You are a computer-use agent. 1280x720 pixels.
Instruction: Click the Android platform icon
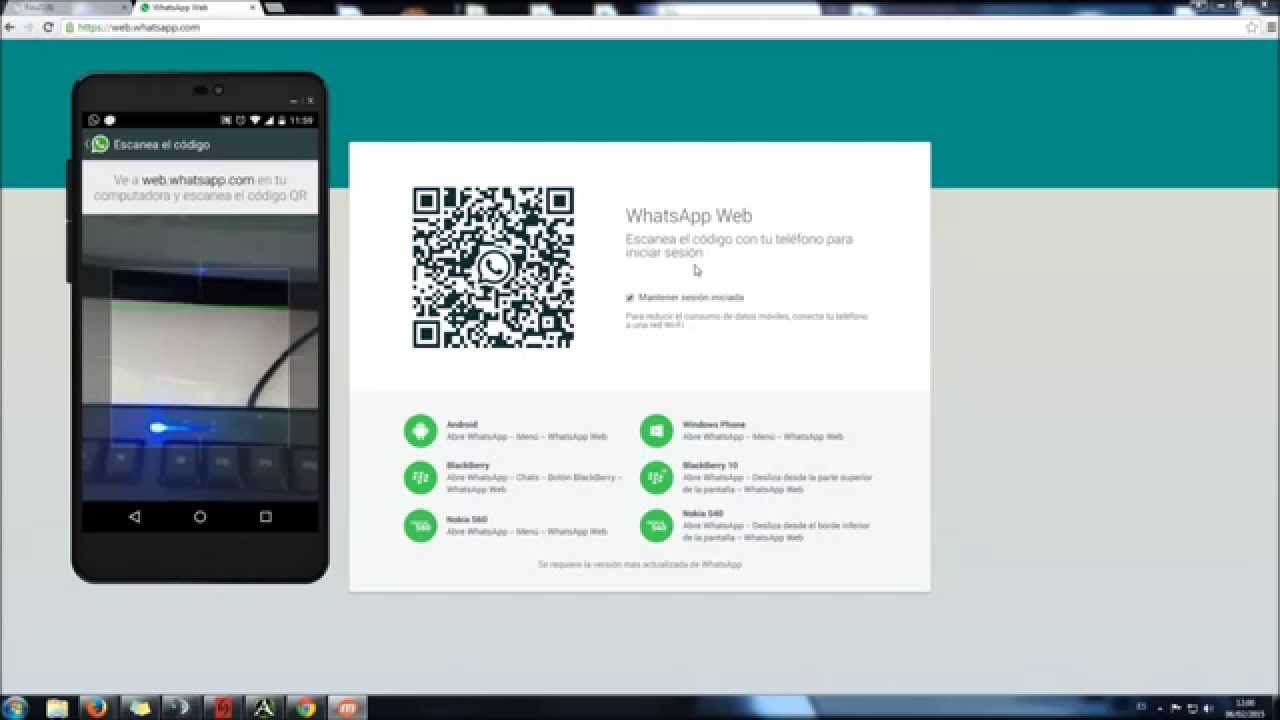tap(420, 431)
